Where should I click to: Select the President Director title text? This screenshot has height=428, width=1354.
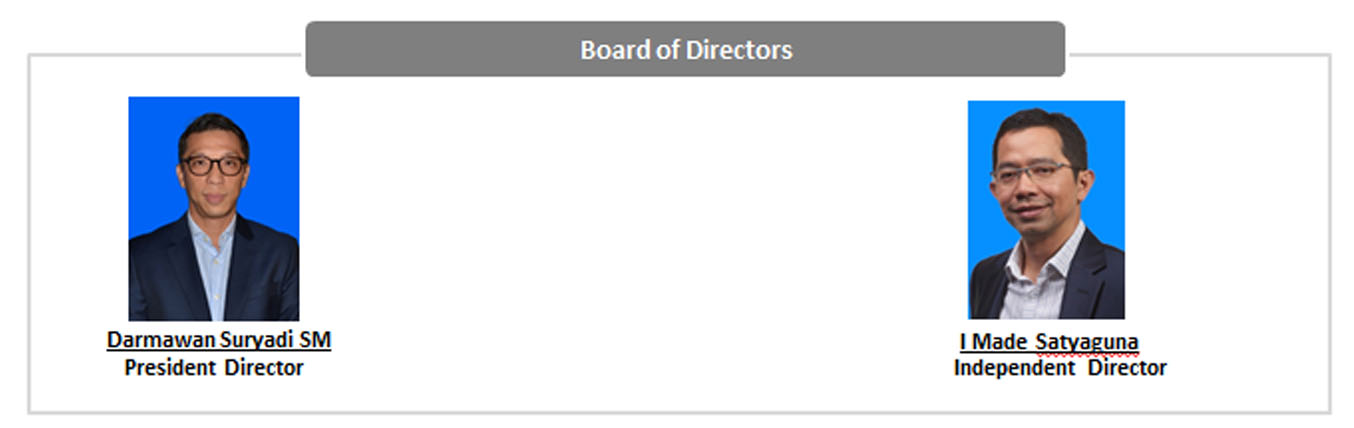[214, 368]
